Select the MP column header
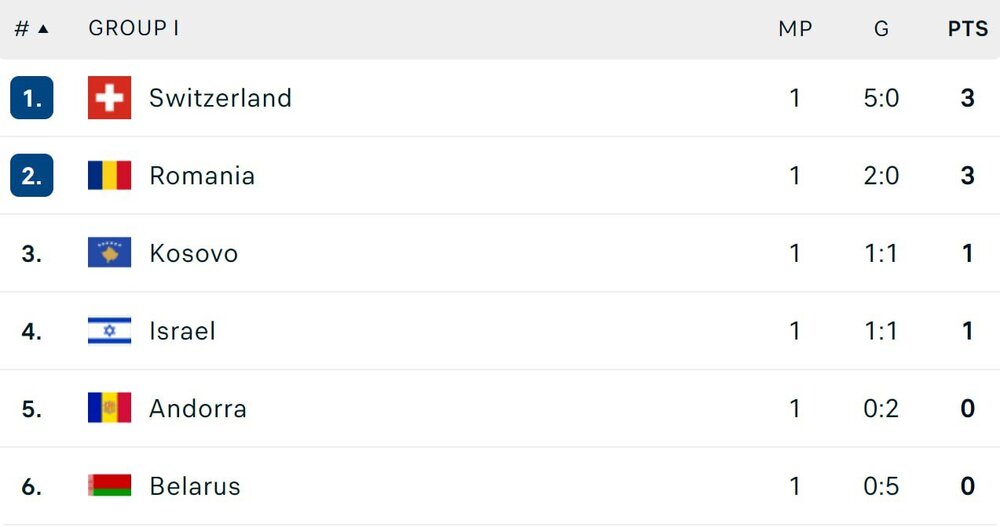Viewport: 1000px width, 527px height. (x=795, y=29)
